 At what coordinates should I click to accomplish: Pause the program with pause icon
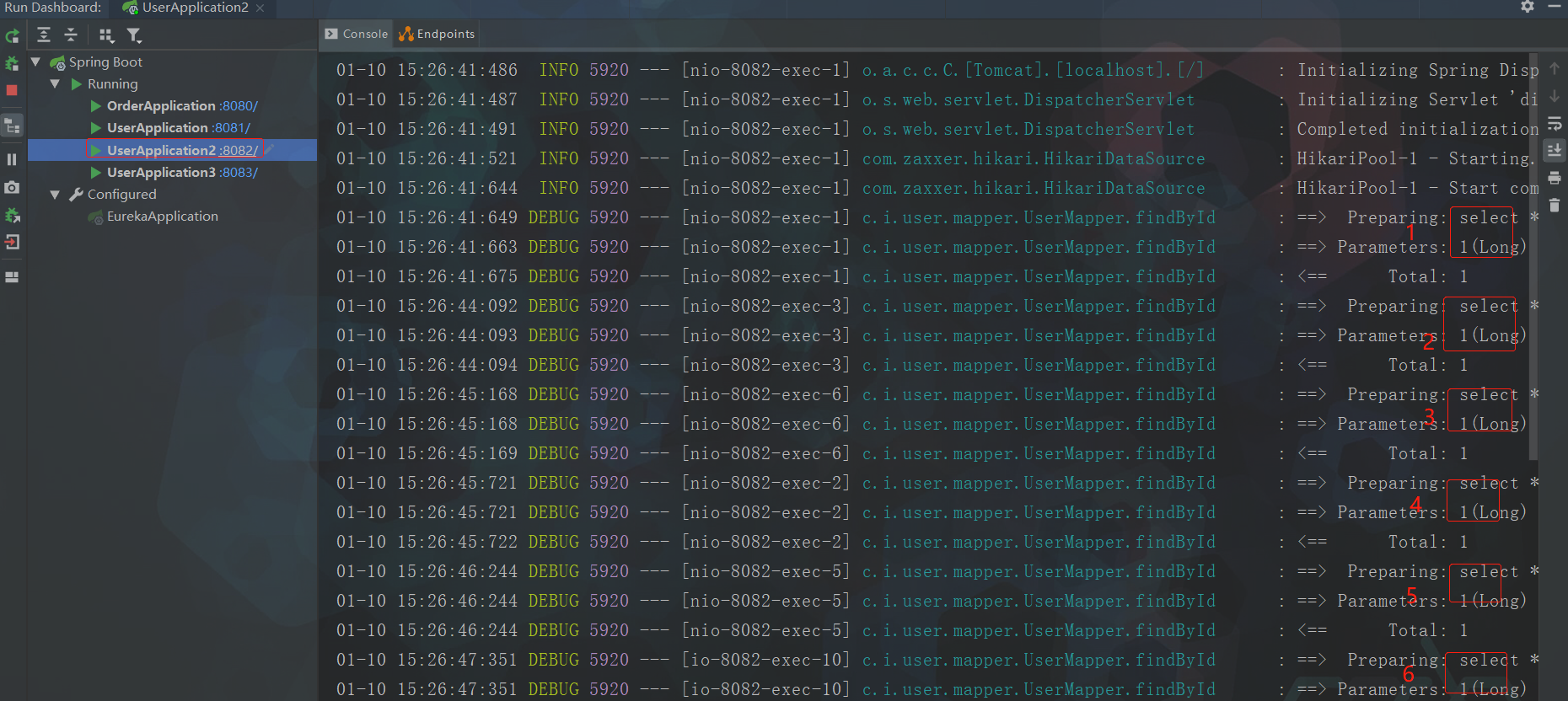(x=12, y=159)
